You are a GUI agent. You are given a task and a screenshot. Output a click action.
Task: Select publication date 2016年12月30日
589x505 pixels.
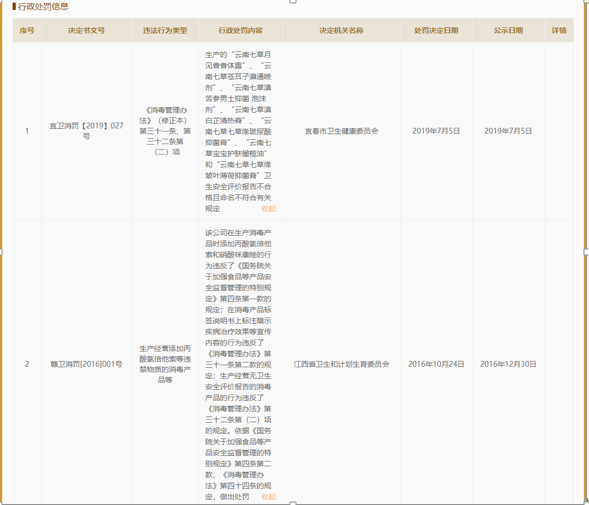[x=508, y=364]
